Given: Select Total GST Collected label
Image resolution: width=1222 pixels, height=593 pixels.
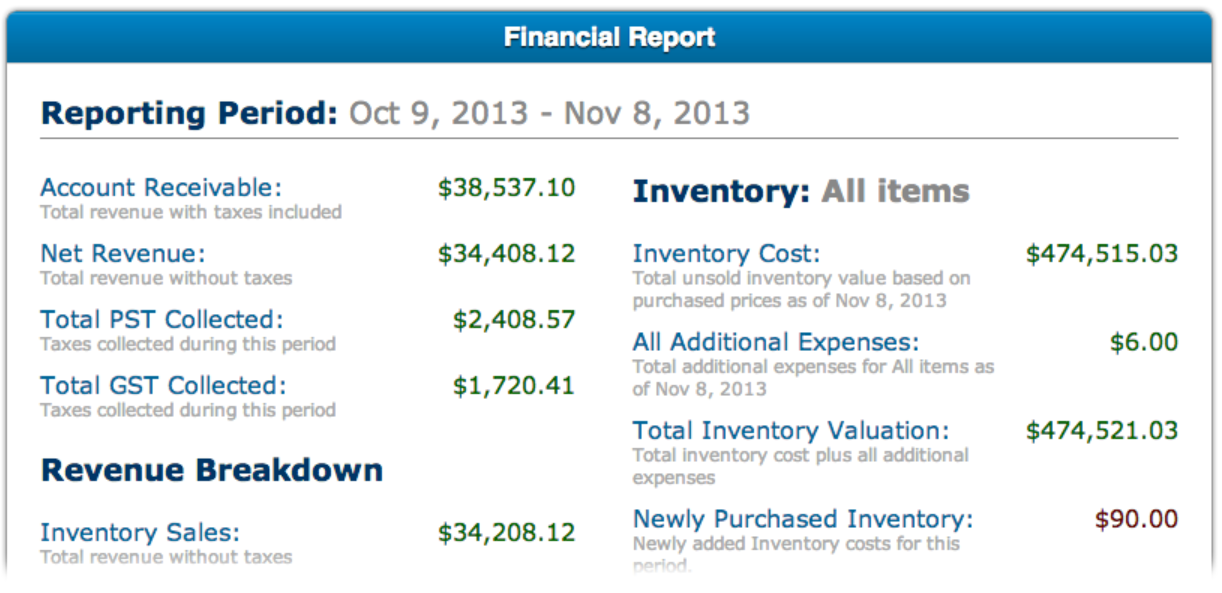Looking at the screenshot, I should tap(163, 385).
